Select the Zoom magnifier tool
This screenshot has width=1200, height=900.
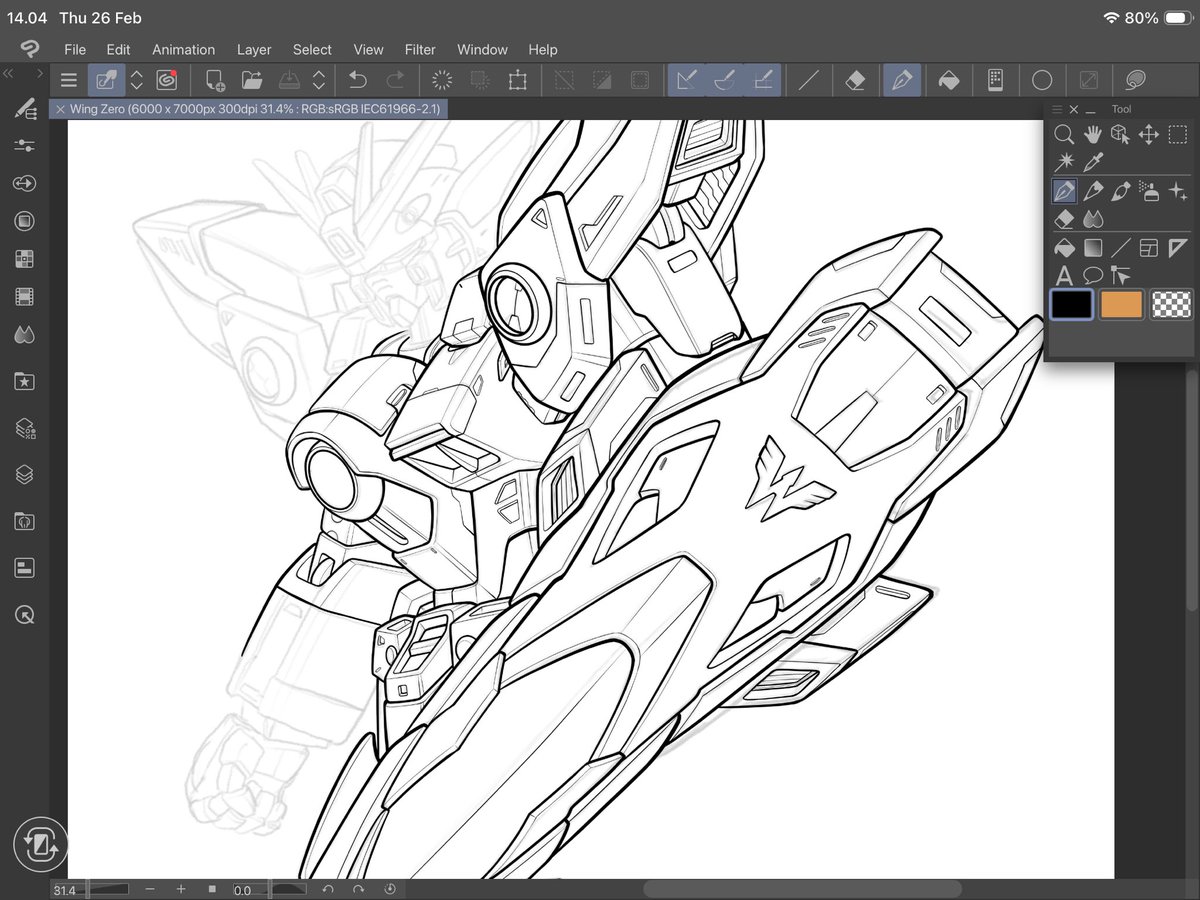(1064, 134)
